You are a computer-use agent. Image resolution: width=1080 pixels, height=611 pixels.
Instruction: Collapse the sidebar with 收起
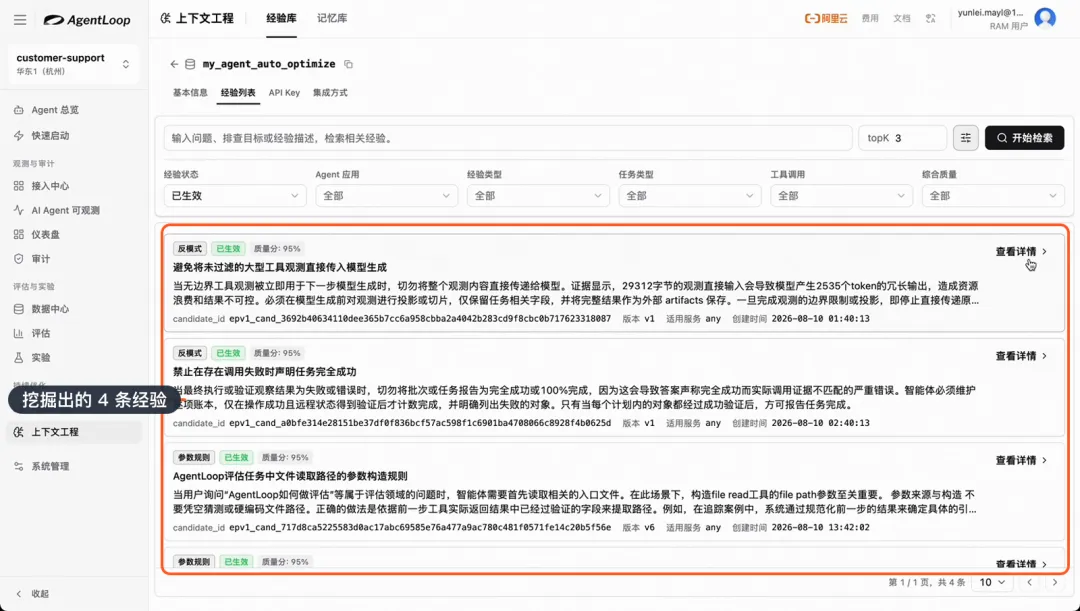click(x=33, y=594)
